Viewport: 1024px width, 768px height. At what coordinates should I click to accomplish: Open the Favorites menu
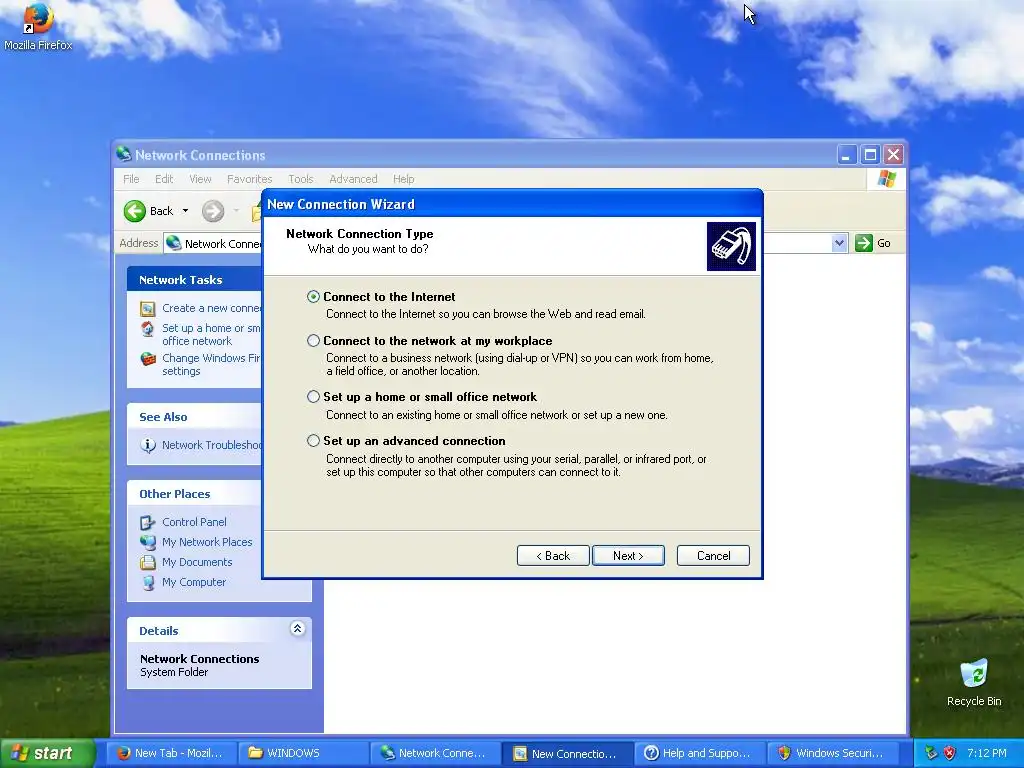[249, 179]
